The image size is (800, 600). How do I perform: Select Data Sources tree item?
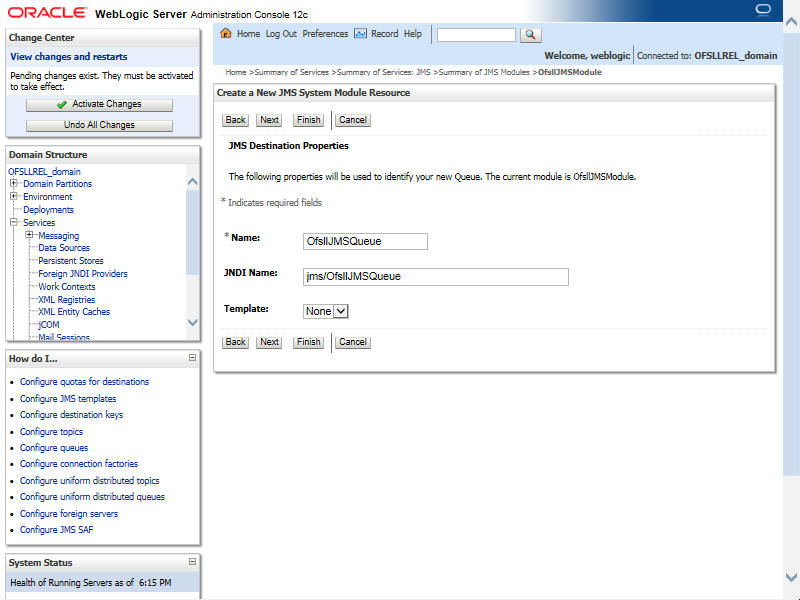coord(64,248)
